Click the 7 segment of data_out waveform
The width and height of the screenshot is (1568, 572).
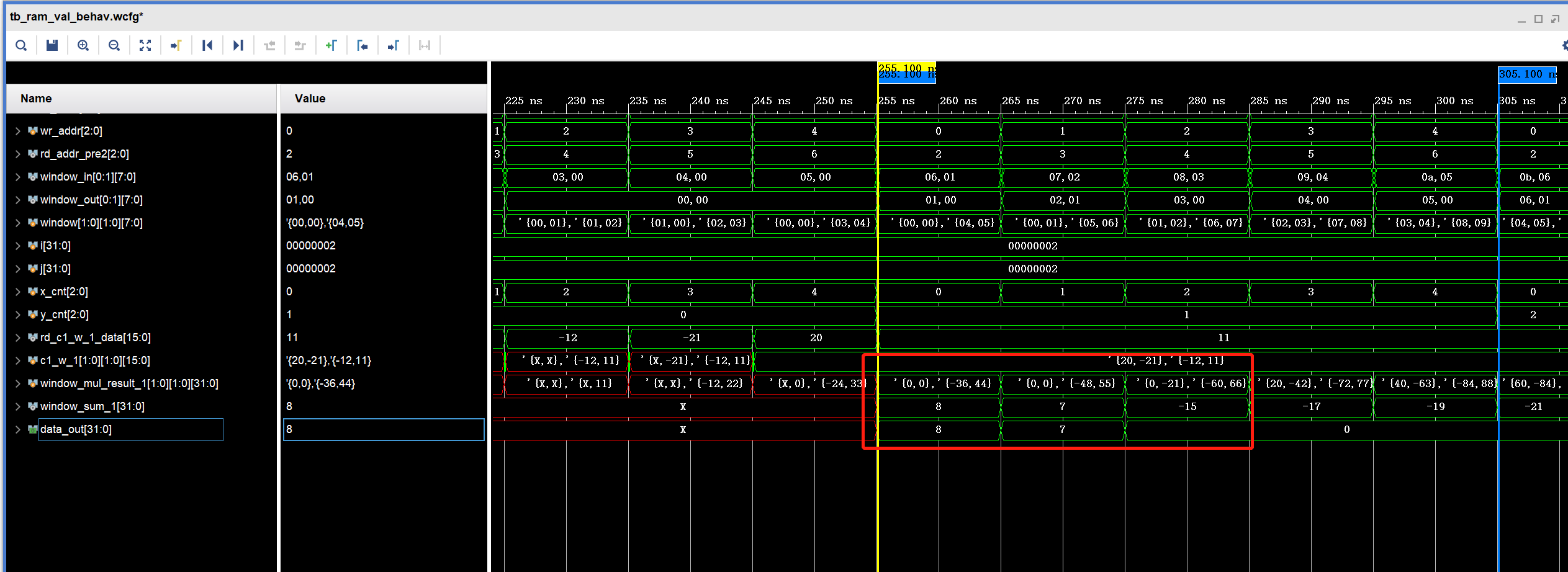1063,429
